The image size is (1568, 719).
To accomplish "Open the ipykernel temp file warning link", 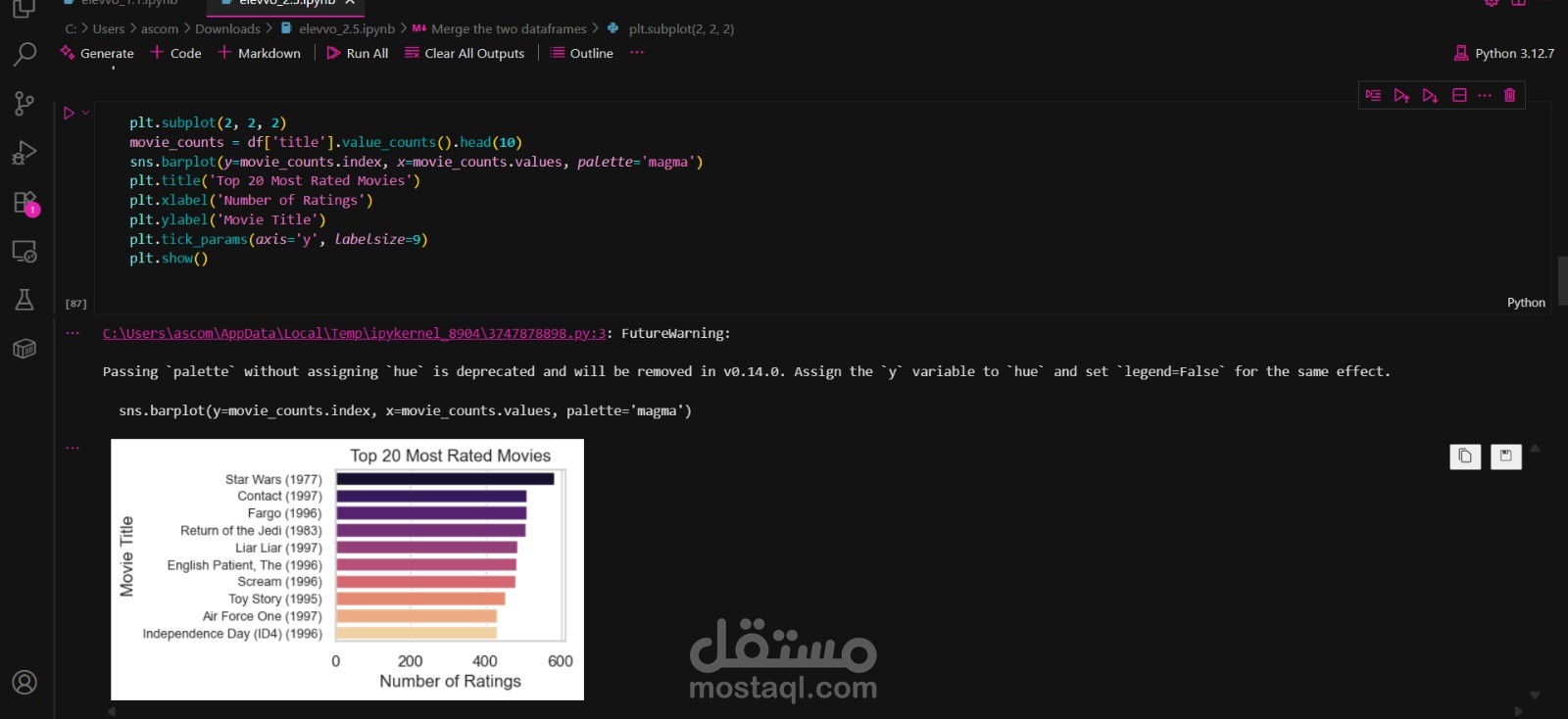I will coord(355,333).
